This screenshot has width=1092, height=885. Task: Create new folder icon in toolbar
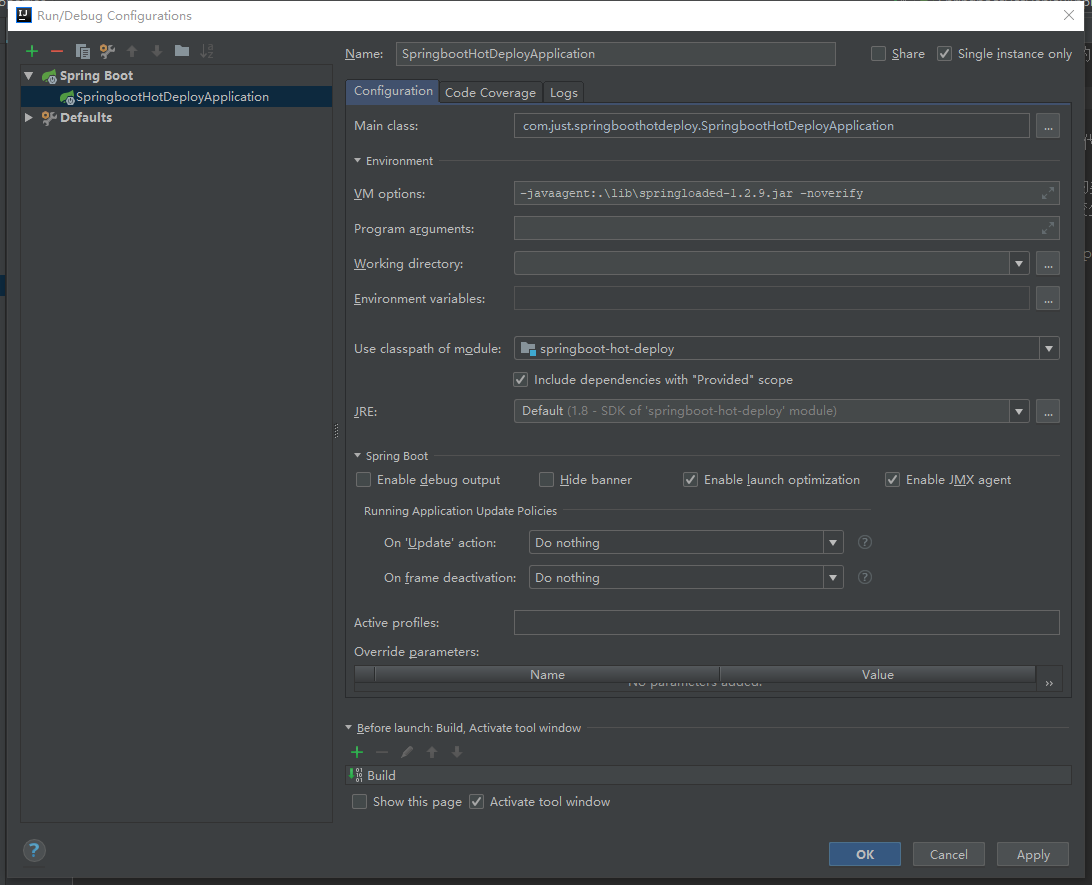click(x=182, y=50)
